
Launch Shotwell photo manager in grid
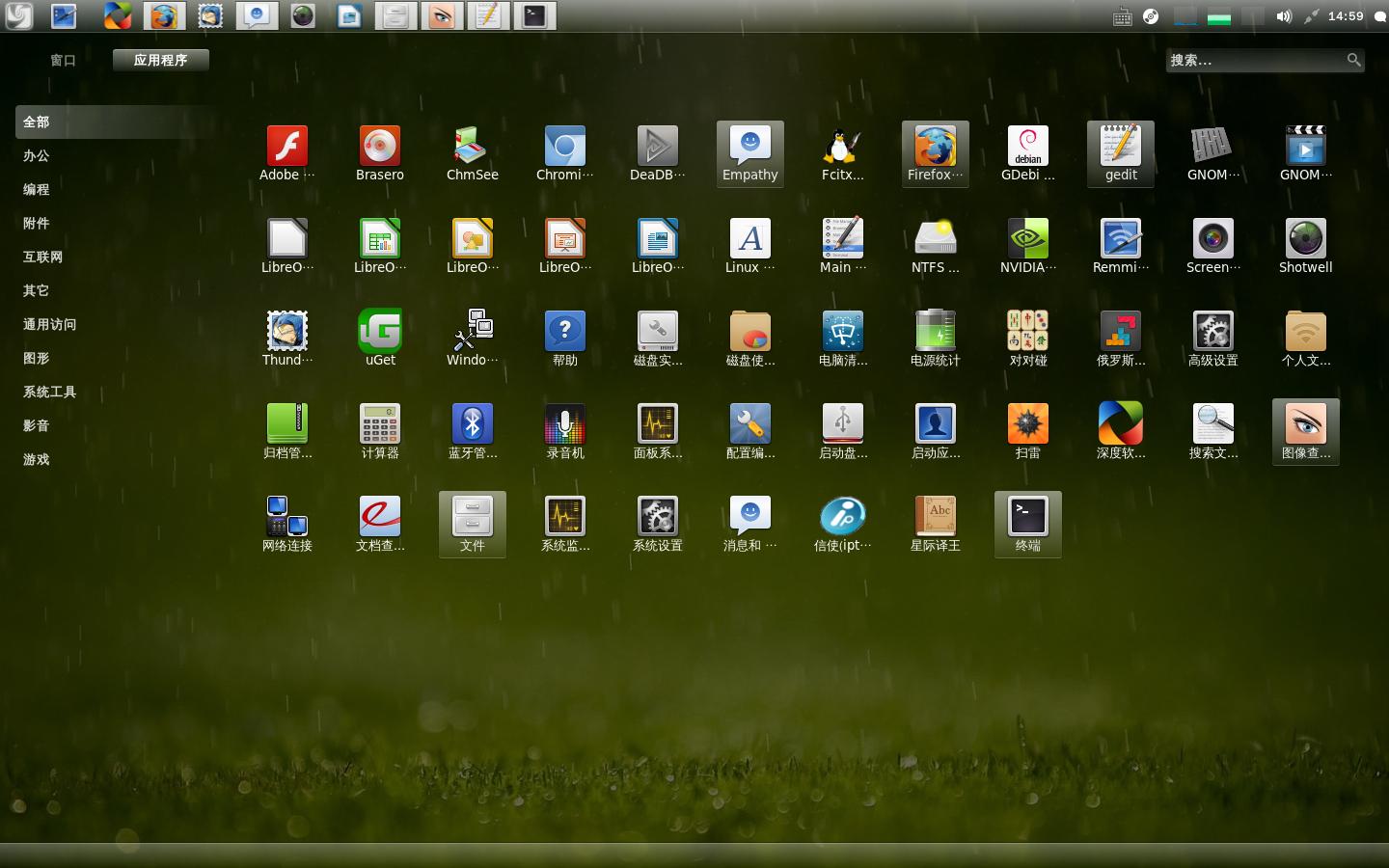(1306, 246)
